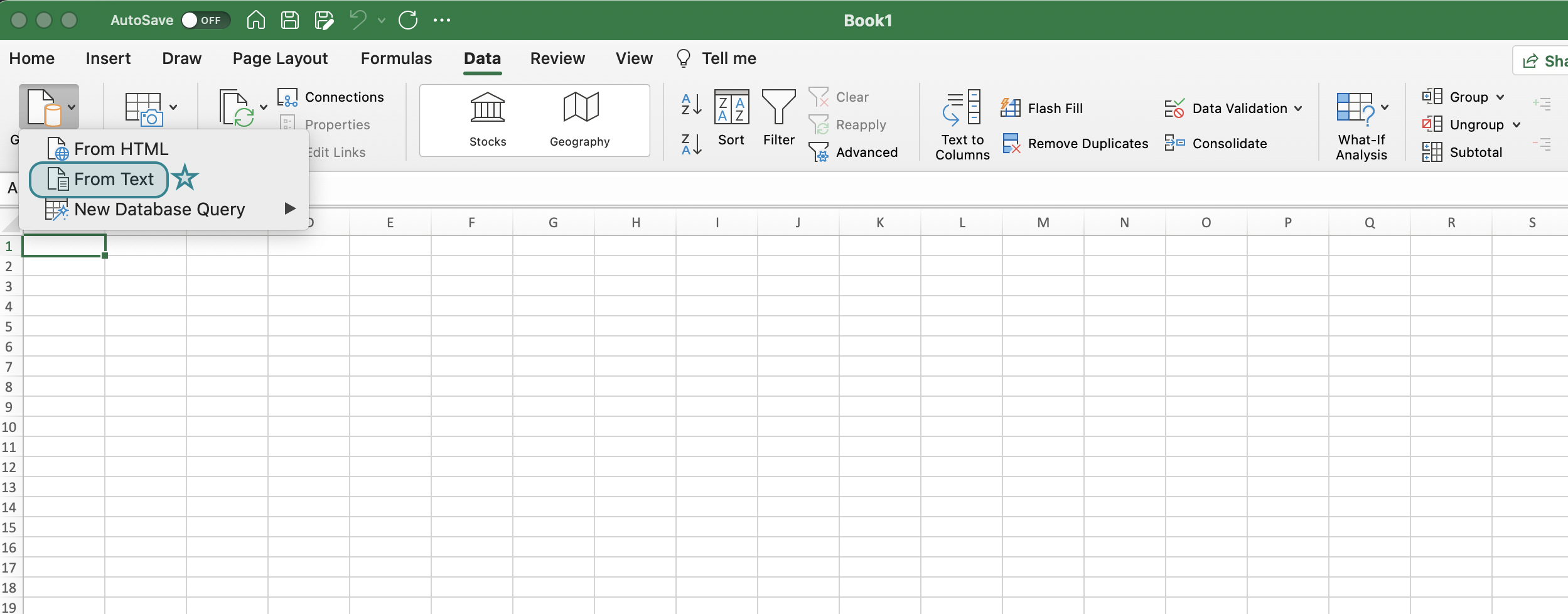Choose From HTML in the menu
This screenshot has width=1568, height=614.
163,149
